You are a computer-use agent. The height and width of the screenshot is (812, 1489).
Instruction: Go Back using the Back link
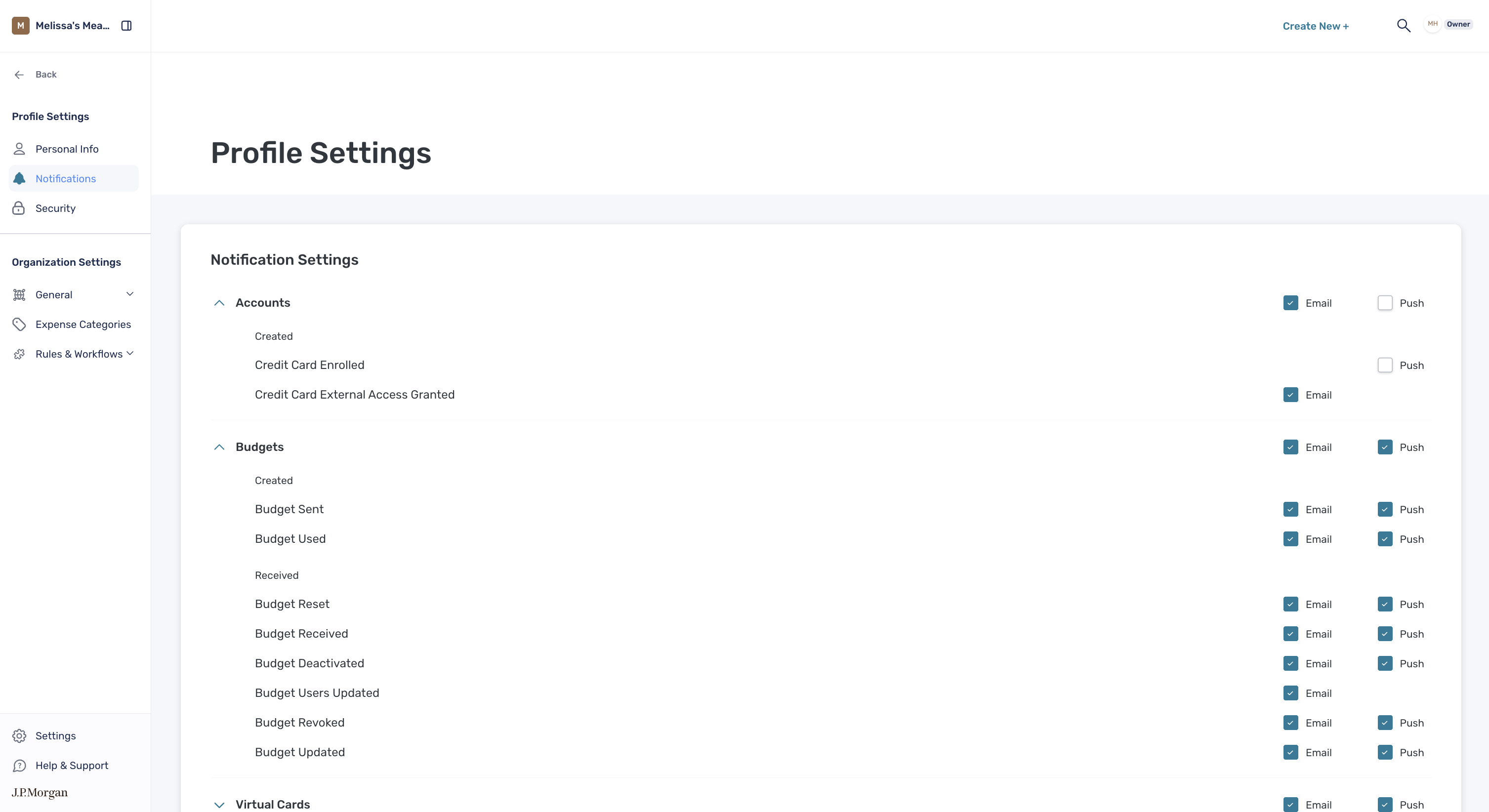(x=45, y=75)
